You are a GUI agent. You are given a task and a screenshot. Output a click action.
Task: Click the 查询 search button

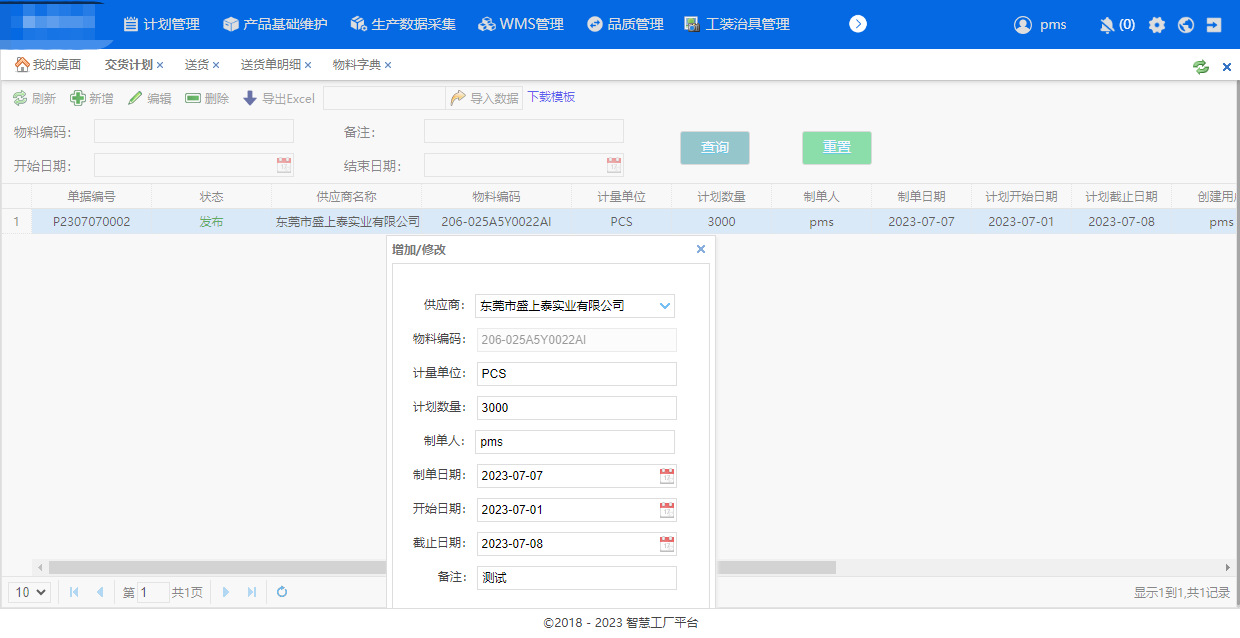tap(715, 148)
